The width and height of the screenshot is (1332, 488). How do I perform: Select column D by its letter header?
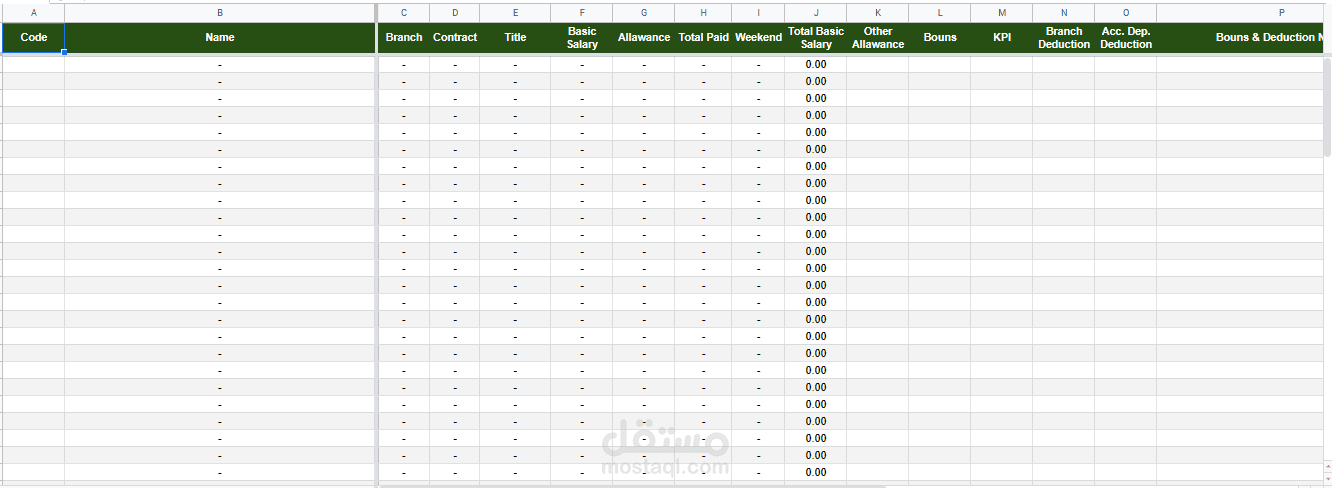coord(455,13)
